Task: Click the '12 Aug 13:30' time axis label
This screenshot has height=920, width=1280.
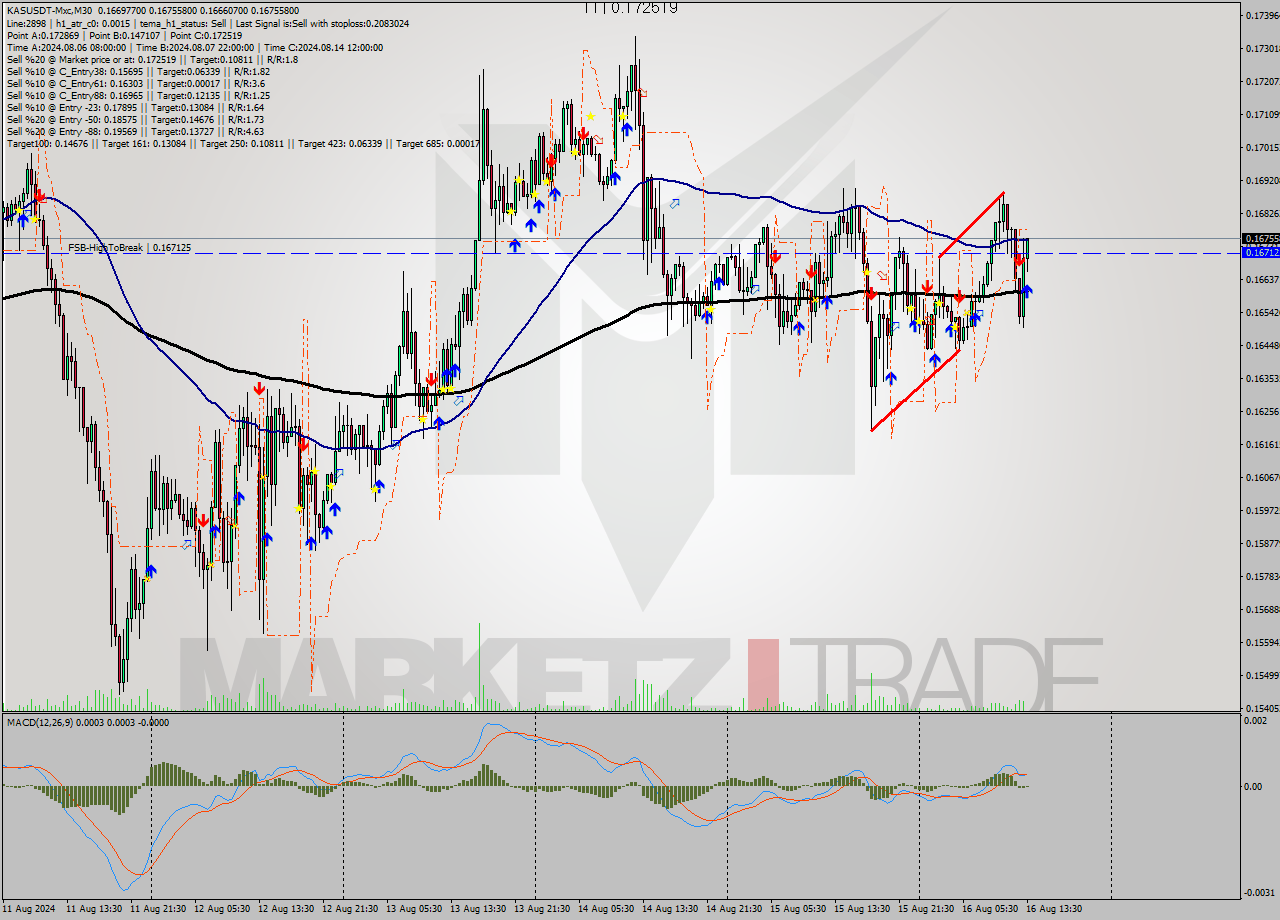Action: (x=284, y=909)
